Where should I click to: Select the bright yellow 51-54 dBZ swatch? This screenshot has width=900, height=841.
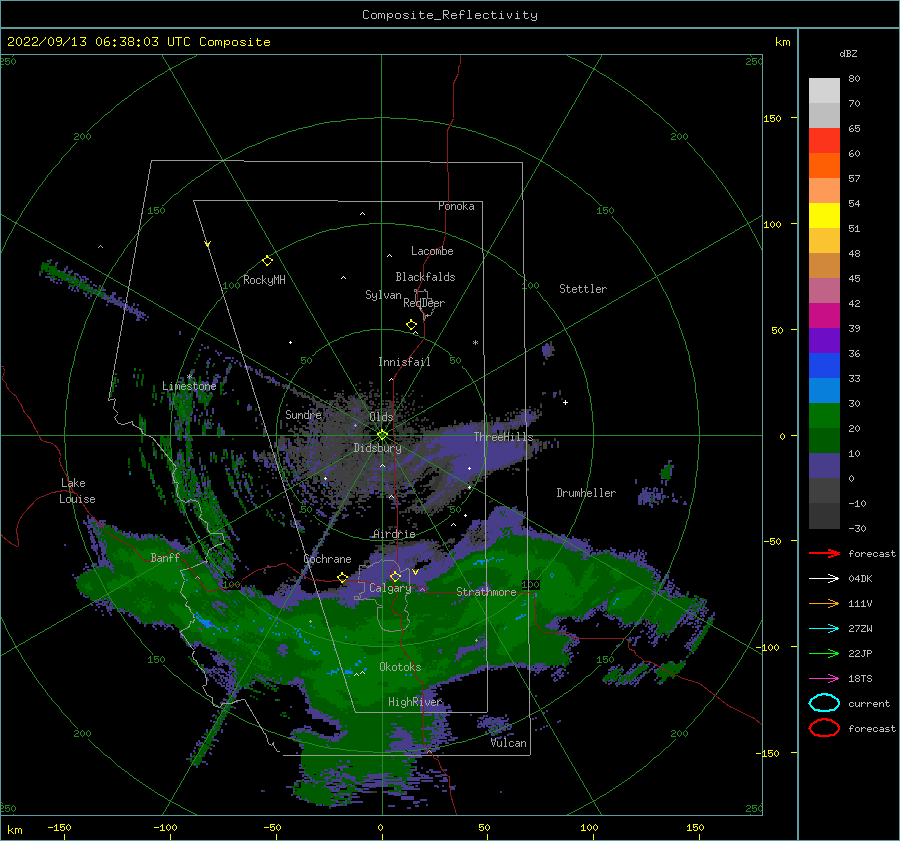point(824,216)
